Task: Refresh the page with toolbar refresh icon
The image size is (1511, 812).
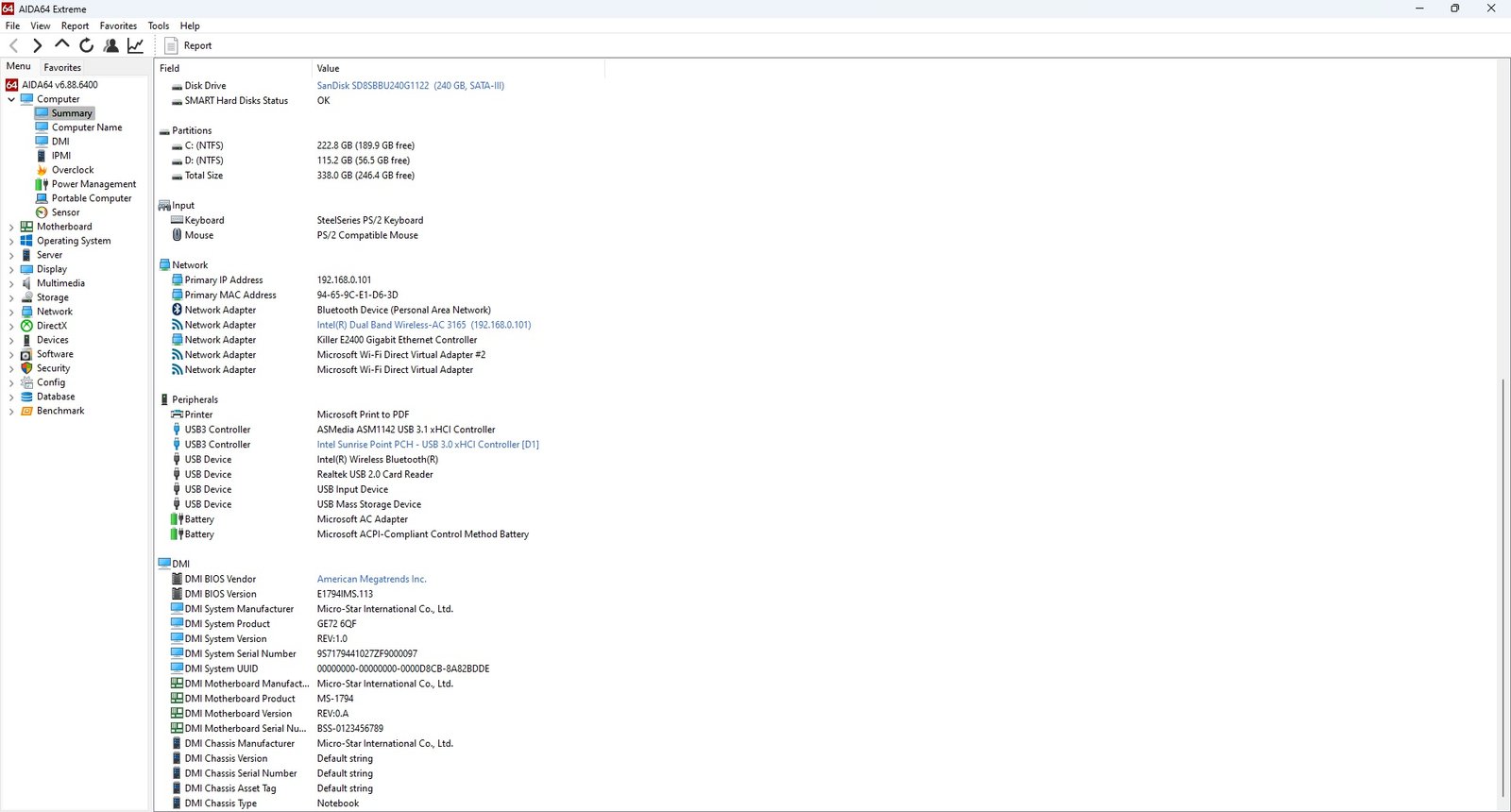Action: (x=86, y=45)
